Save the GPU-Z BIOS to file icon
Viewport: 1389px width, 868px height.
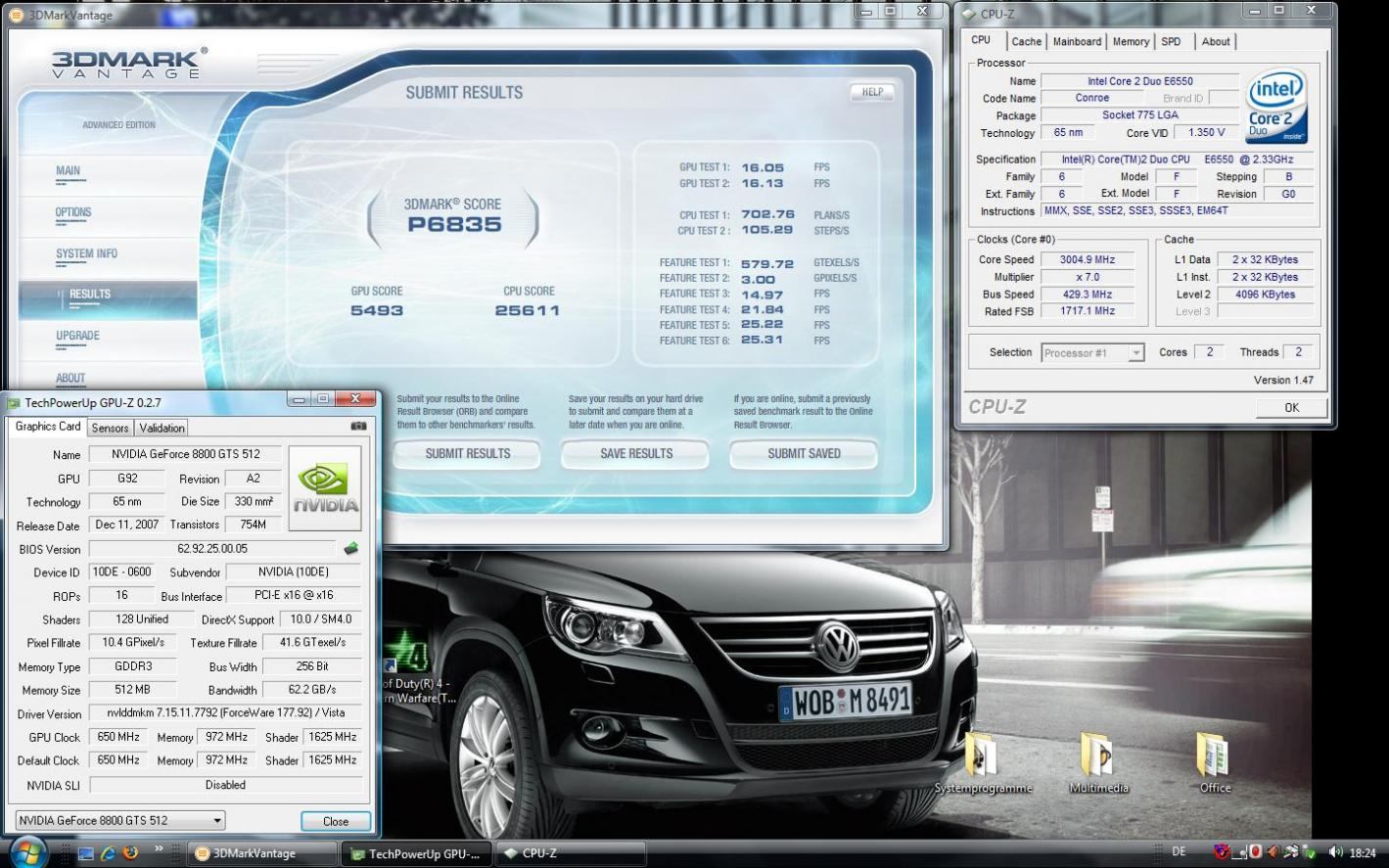point(350,549)
